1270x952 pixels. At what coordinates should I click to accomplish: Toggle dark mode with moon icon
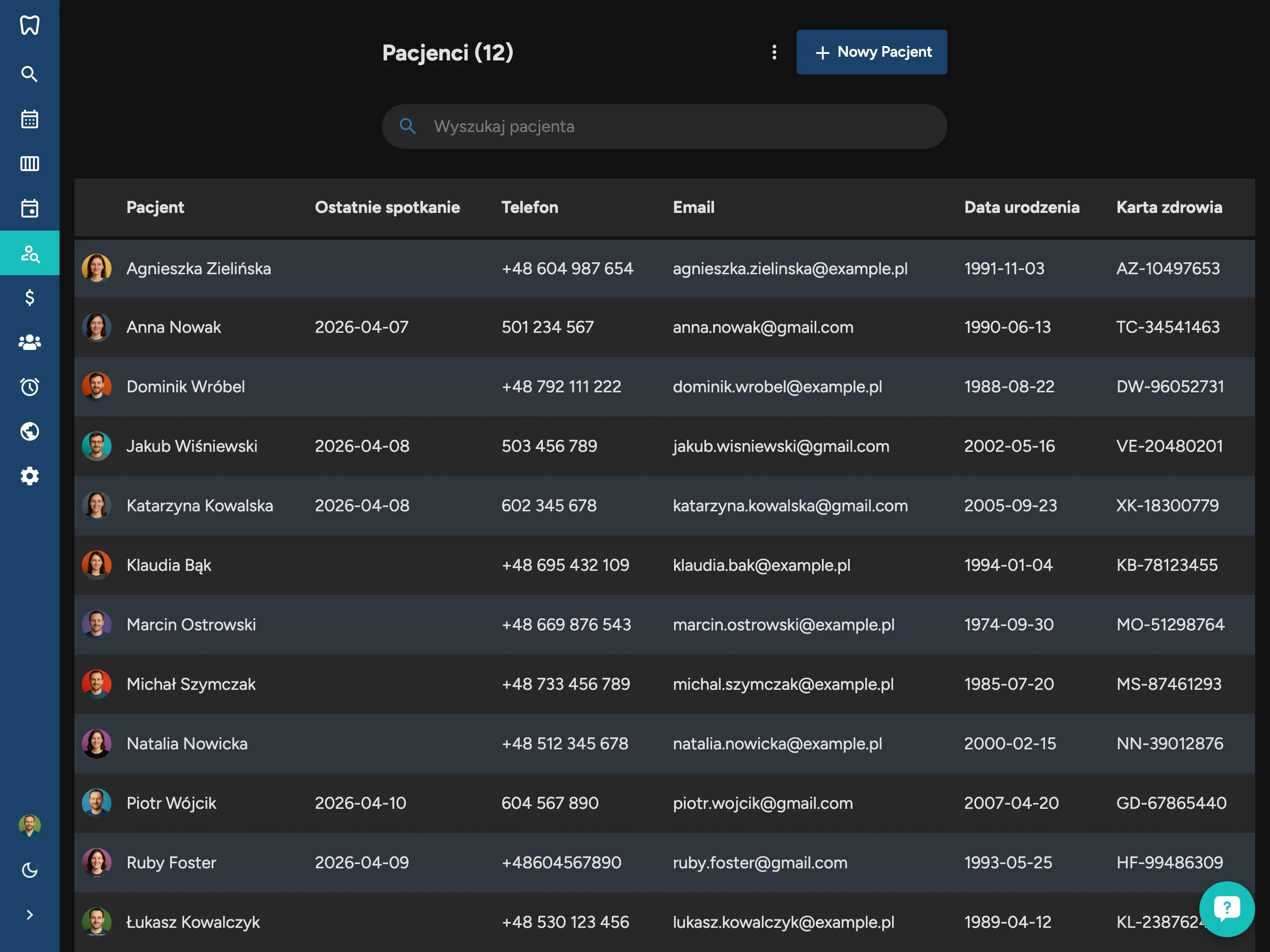pyautogui.click(x=29, y=870)
